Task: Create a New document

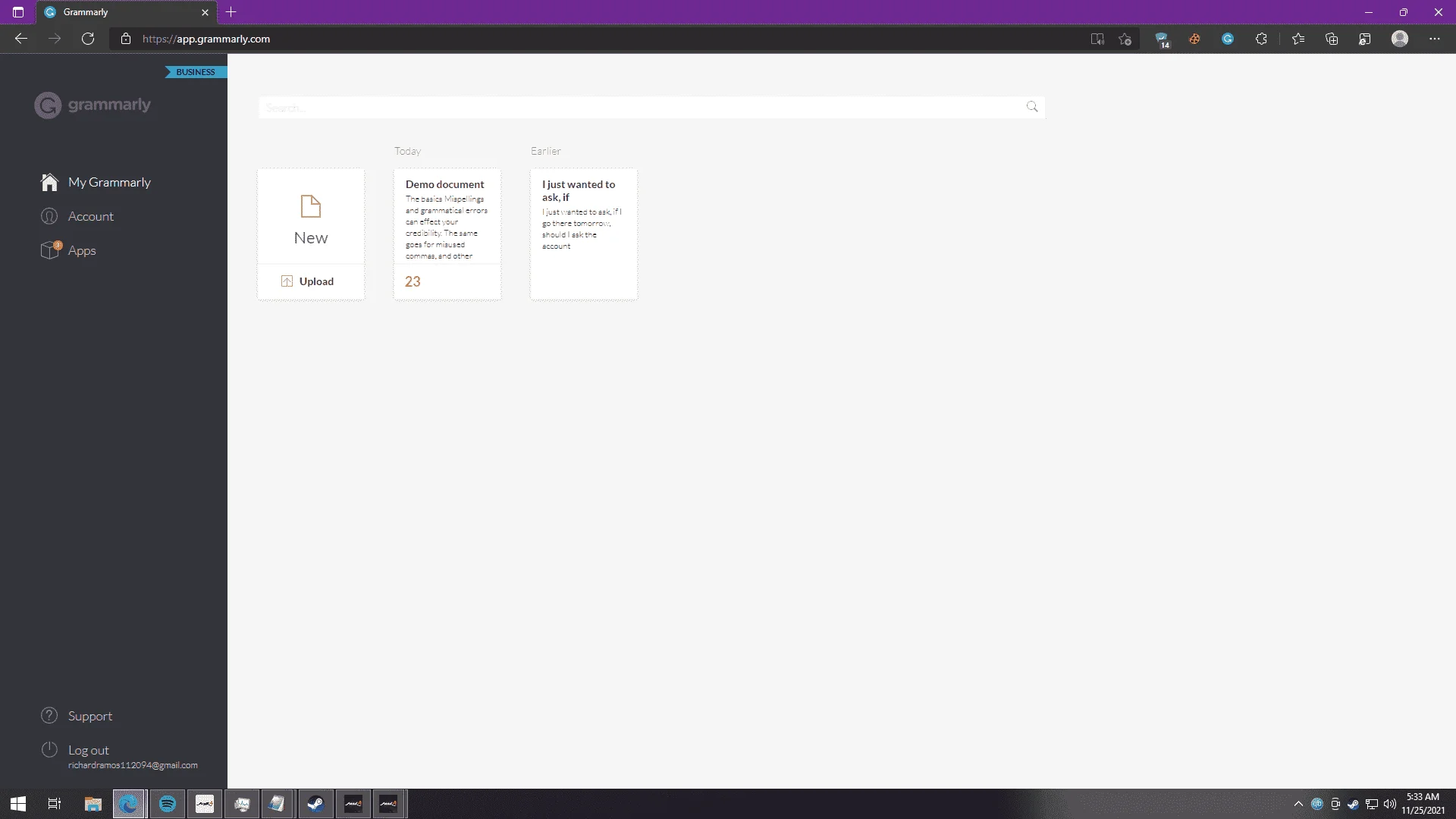Action: (311, 217)
